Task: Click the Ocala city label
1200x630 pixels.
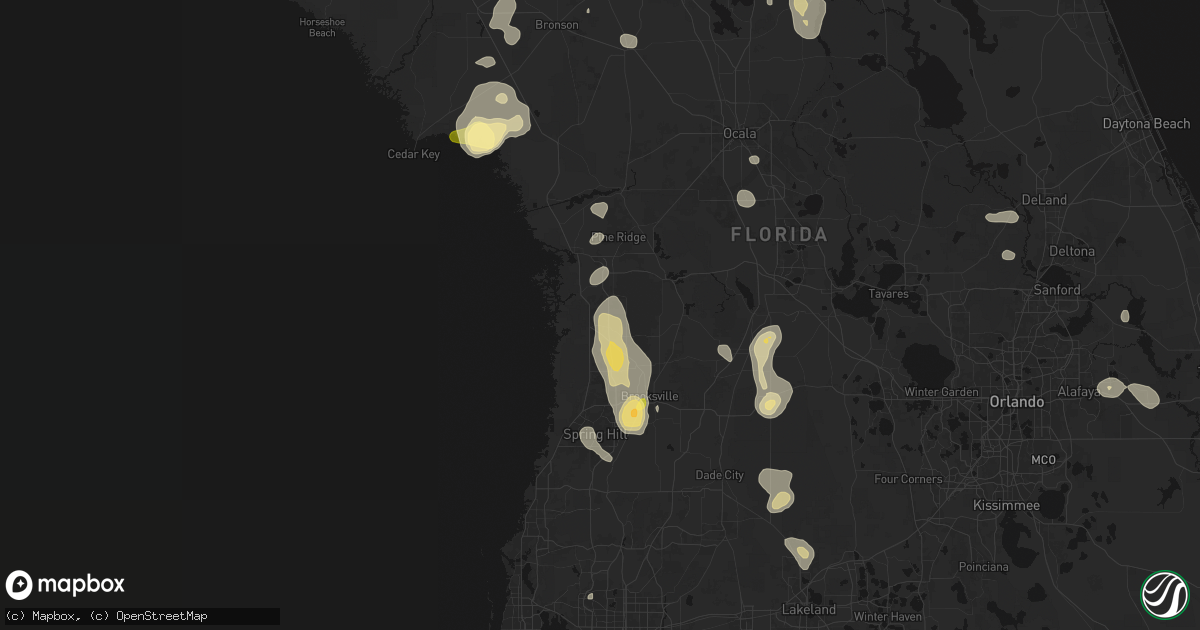Action: pyautogui.click(x=740, y=133)
